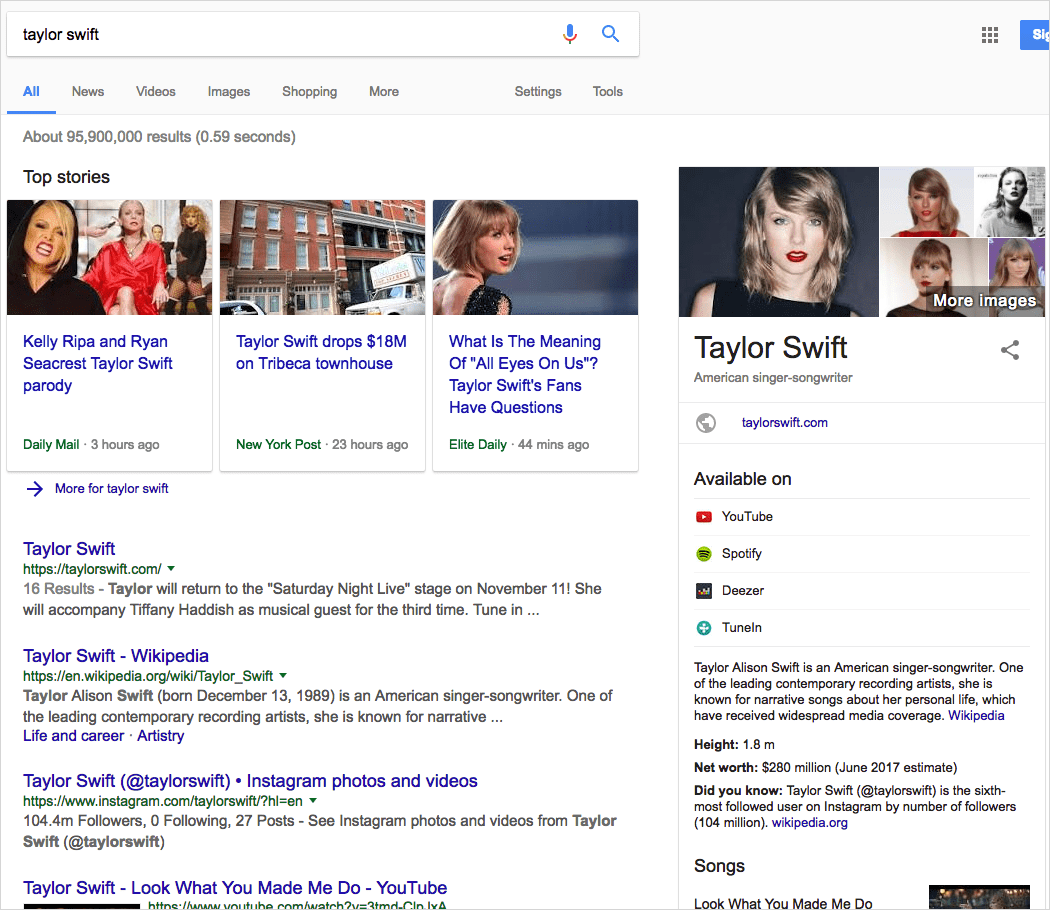Open the Settings menu

click(x=538, y=92)
